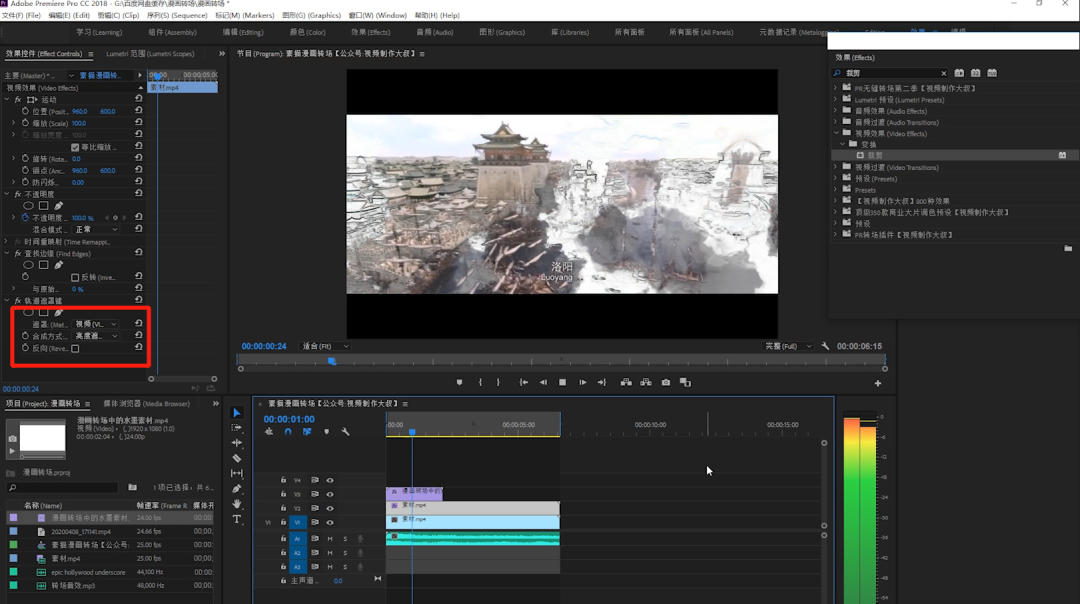This screenshot has height=604, width=1080.
Task: Enable Invert checkbox under Find Edges
Action: [75, 278]
